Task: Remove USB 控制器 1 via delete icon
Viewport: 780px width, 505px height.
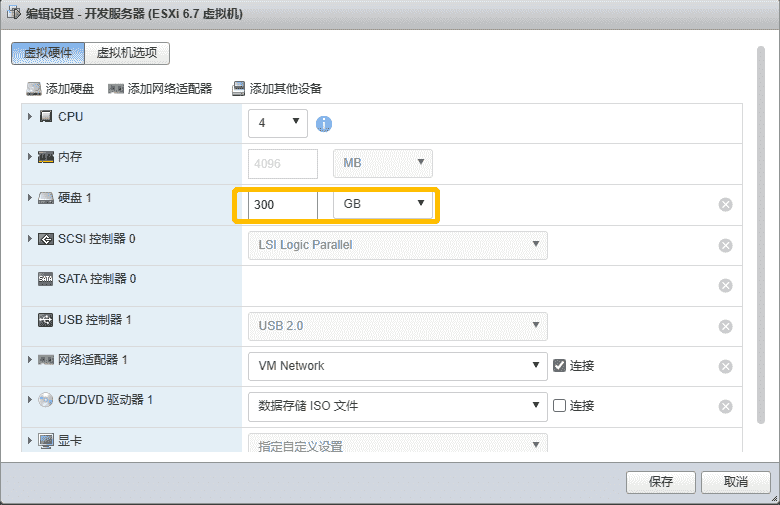Action: coord(726,326)
